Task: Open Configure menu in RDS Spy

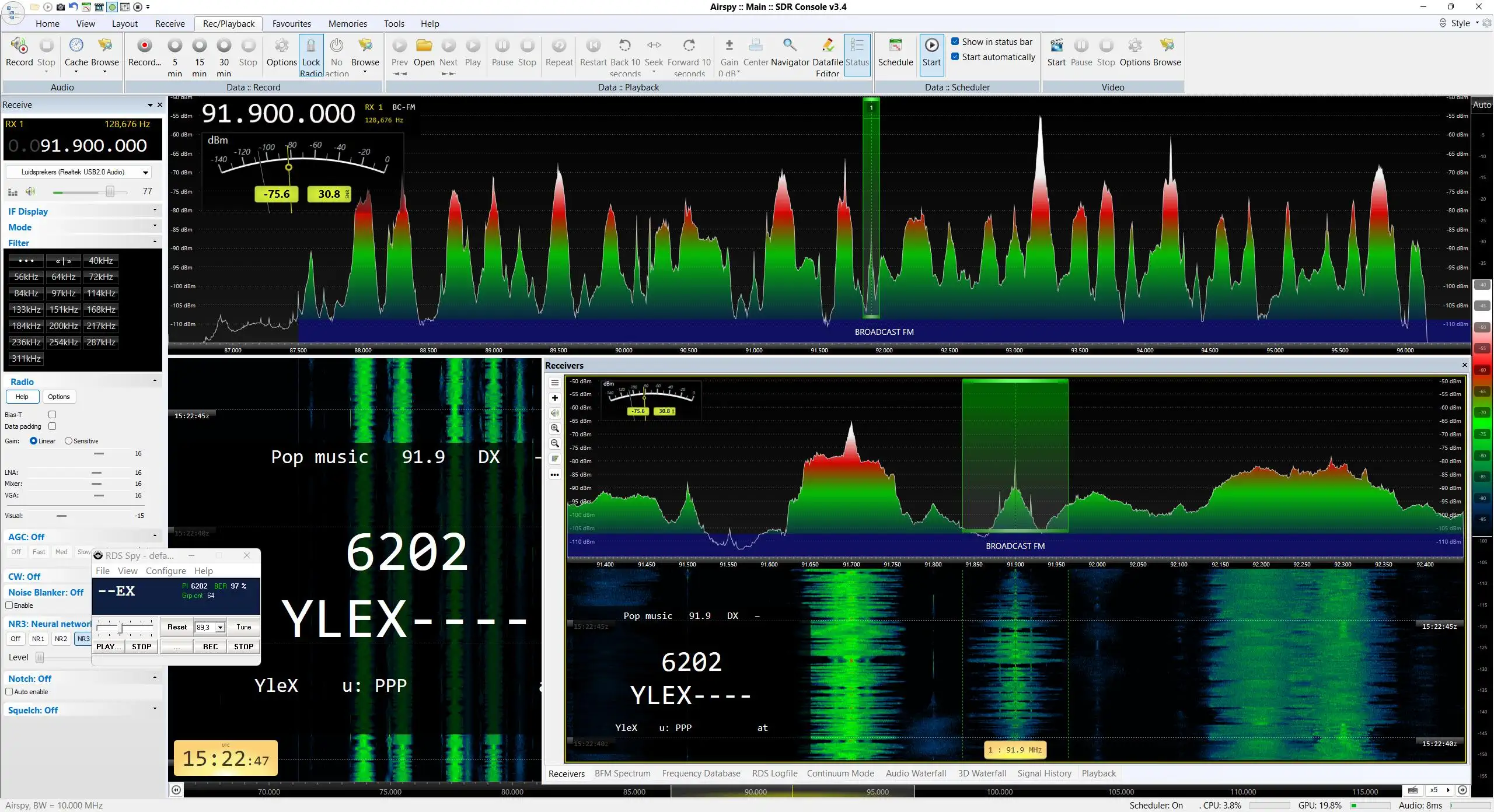Action: (166, 571)
